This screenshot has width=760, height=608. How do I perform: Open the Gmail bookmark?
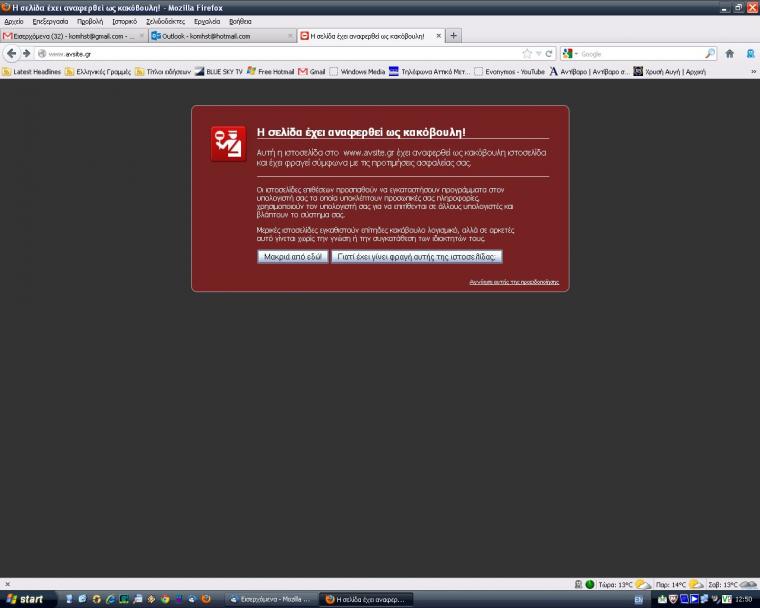pyautogui.click(x=312, y=72)
